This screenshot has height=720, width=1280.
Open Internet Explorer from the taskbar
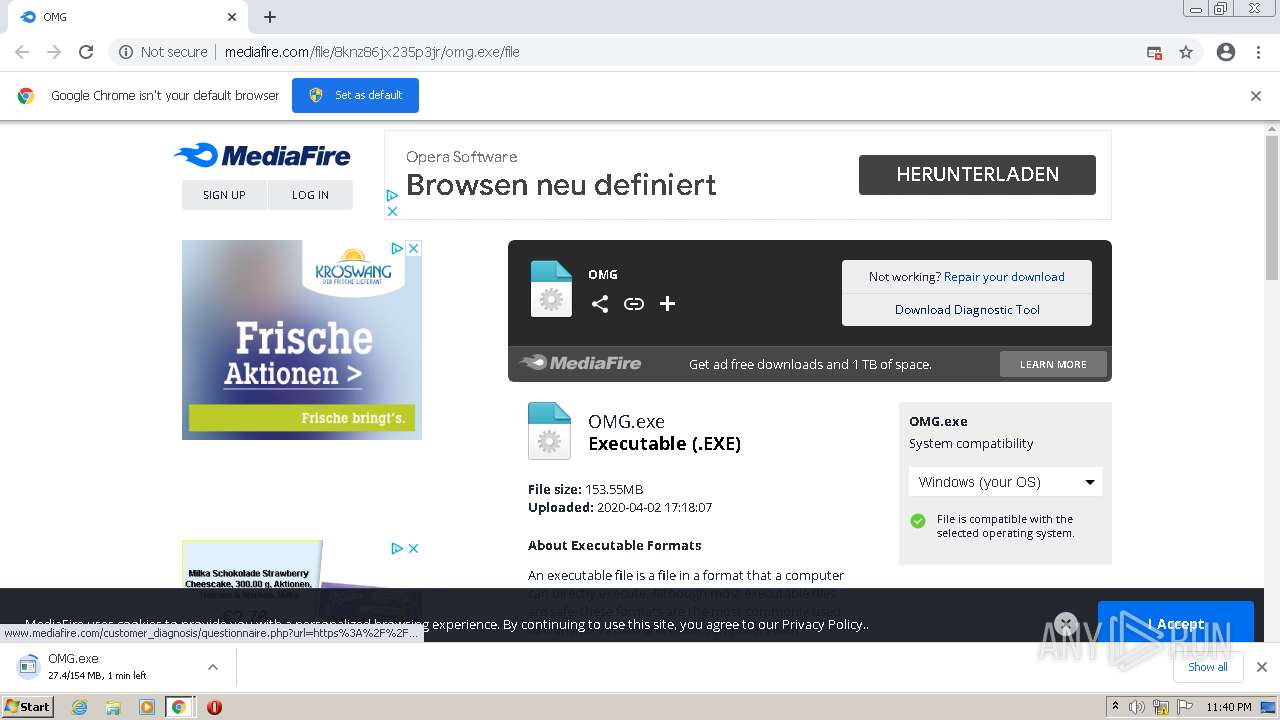79,707
